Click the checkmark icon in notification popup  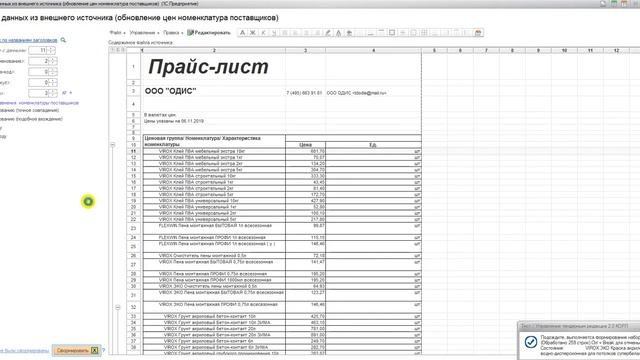[x=531, y=342]
